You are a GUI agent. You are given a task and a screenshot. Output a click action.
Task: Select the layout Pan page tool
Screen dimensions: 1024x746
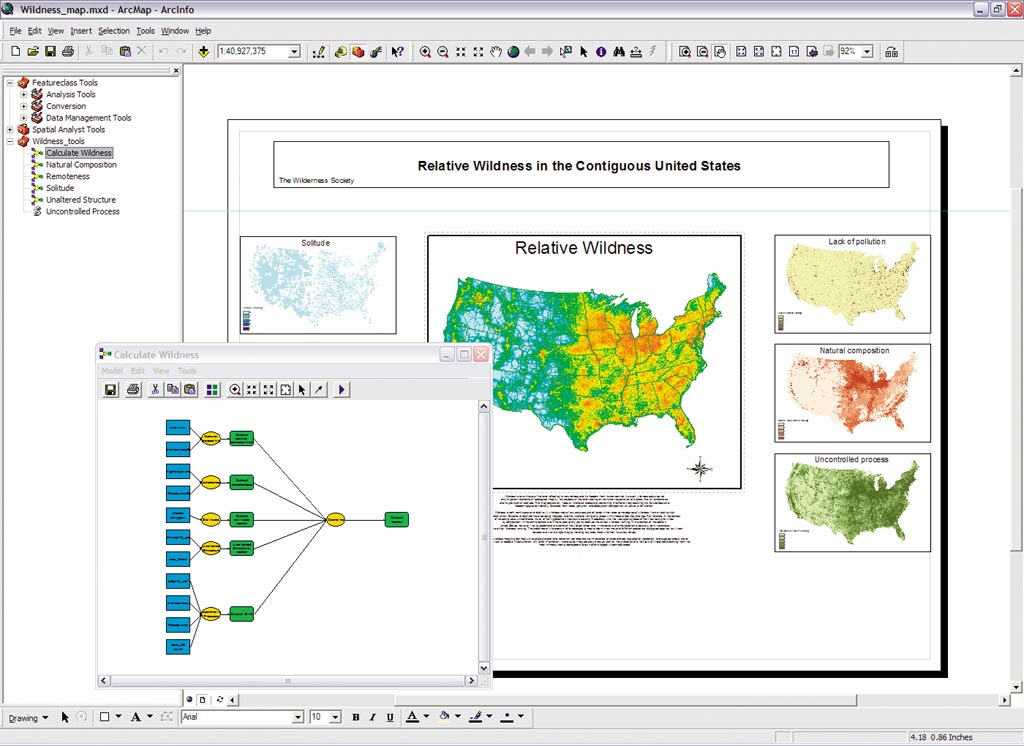tap(720, 52)
